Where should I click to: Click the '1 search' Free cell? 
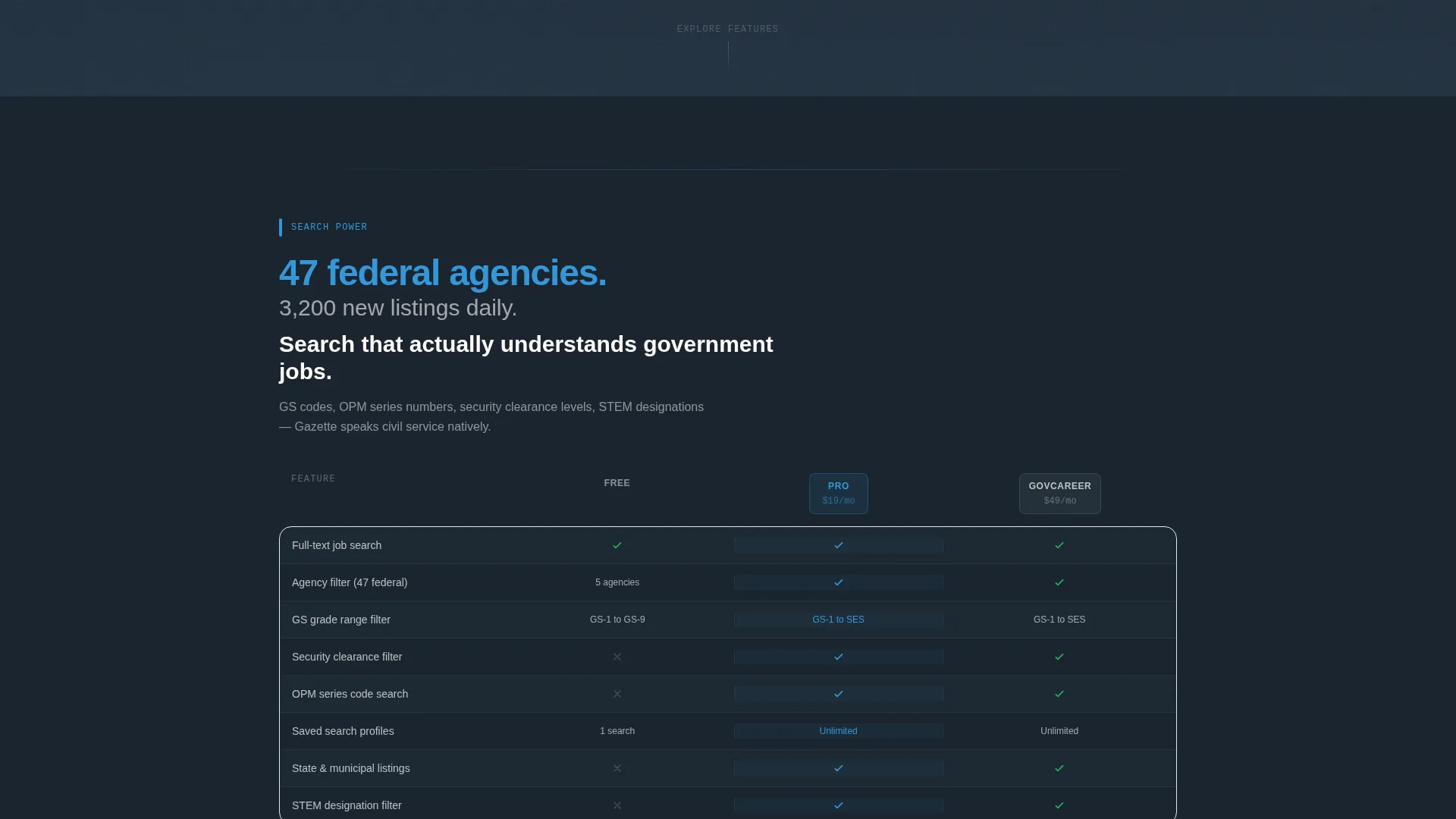617,731
